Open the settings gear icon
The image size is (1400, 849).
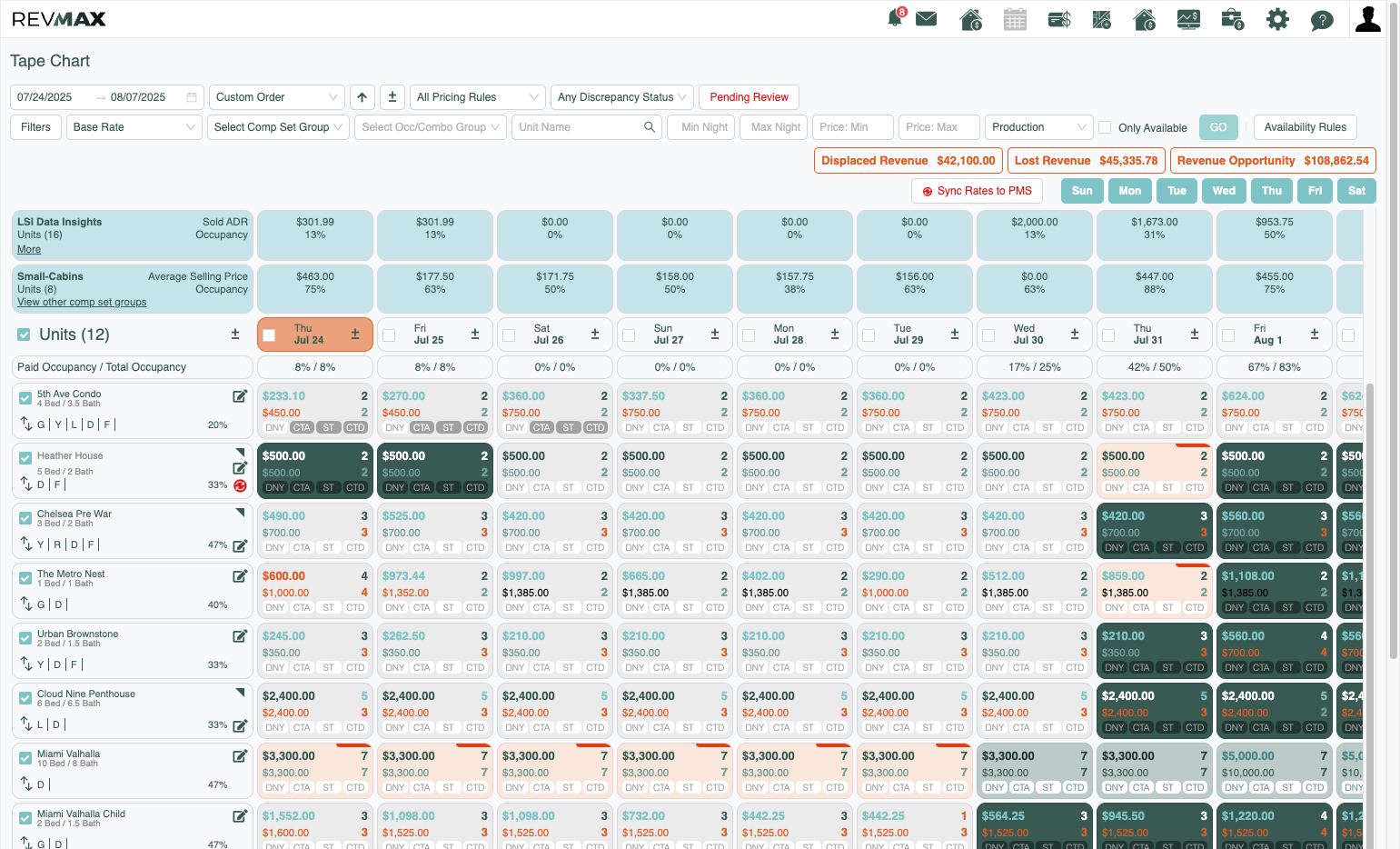(1278, 19)
